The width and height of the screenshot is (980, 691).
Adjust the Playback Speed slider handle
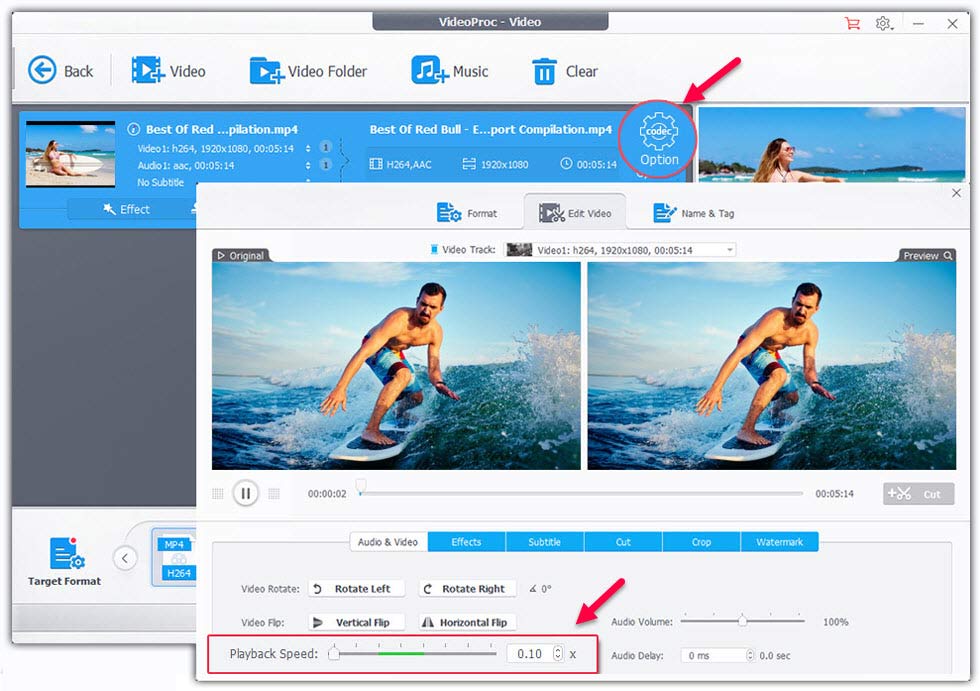(334, 654)
